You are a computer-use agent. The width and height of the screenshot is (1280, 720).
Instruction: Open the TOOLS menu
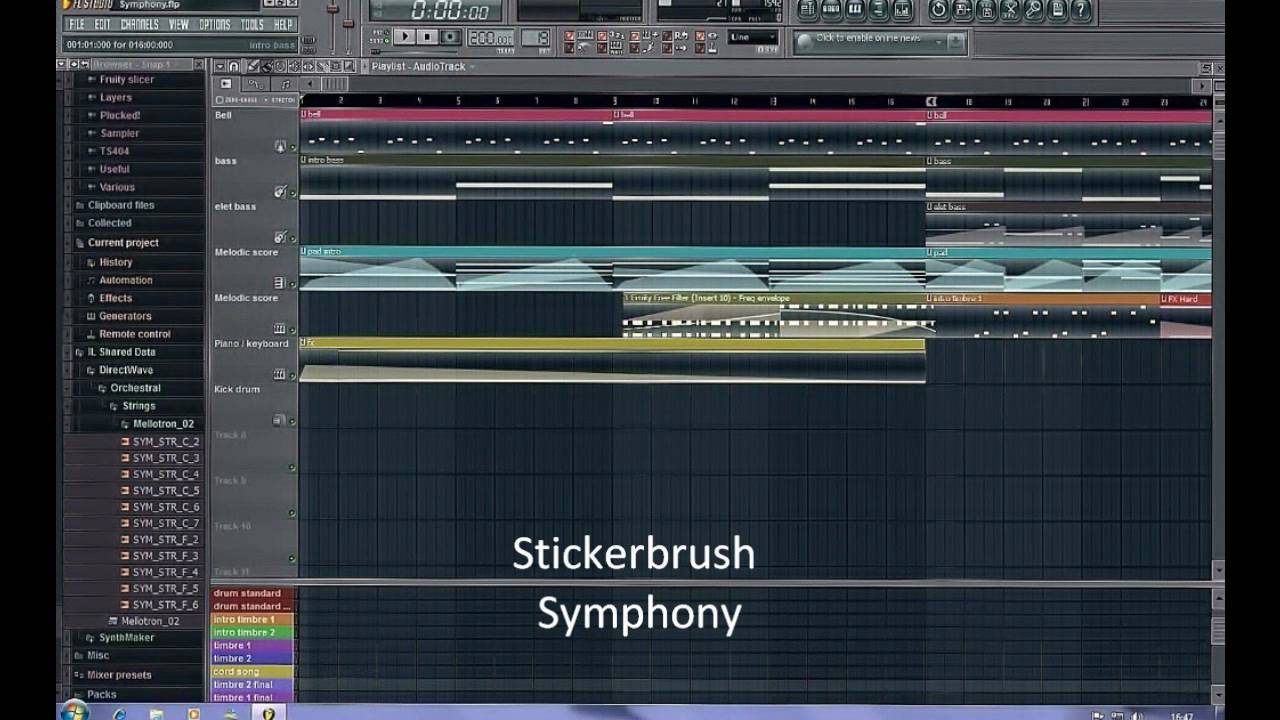[252, 24]
